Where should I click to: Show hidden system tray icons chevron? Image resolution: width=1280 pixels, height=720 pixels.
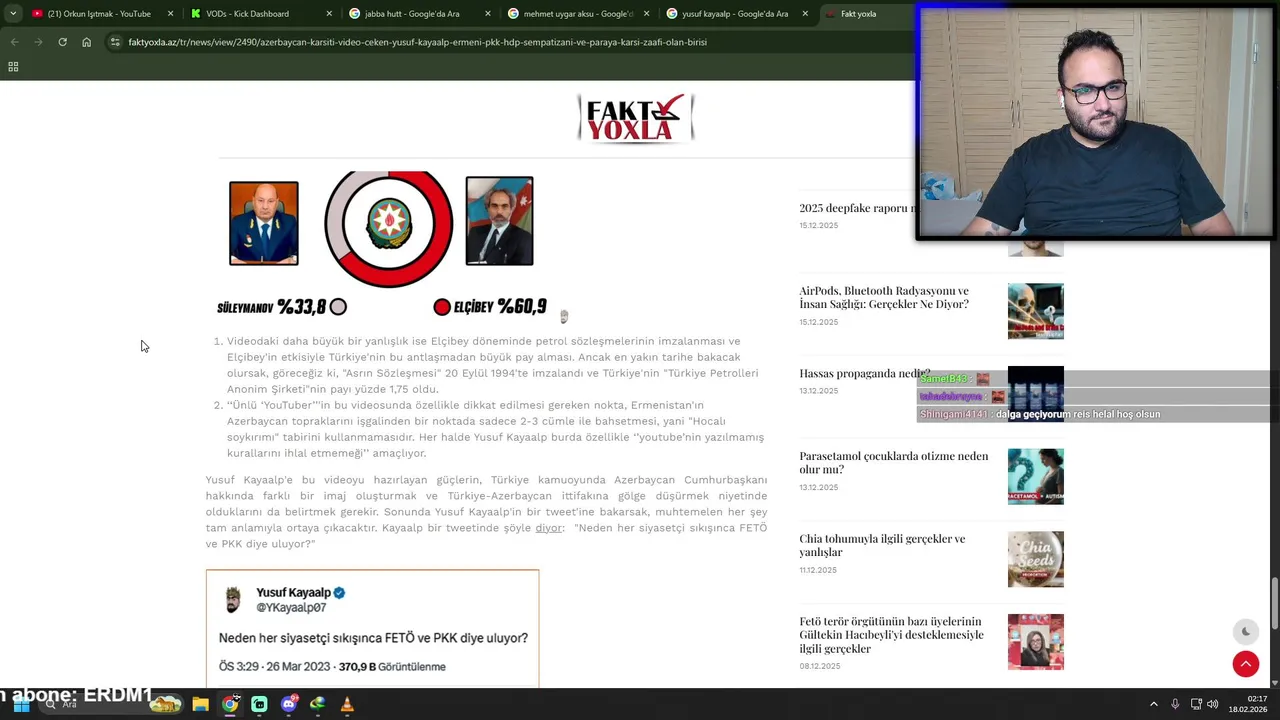[x=1153, y=704]
